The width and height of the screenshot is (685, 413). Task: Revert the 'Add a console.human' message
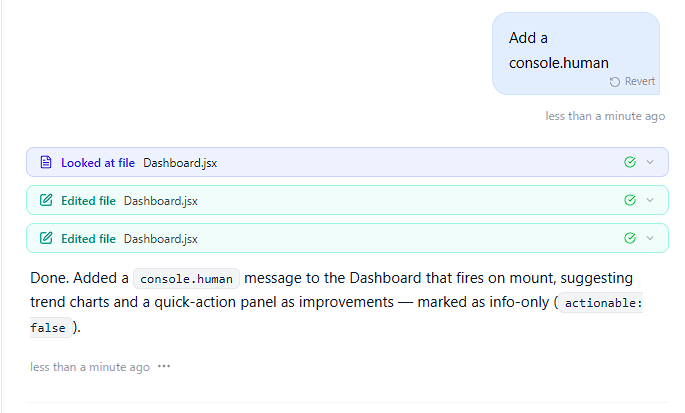632,82
